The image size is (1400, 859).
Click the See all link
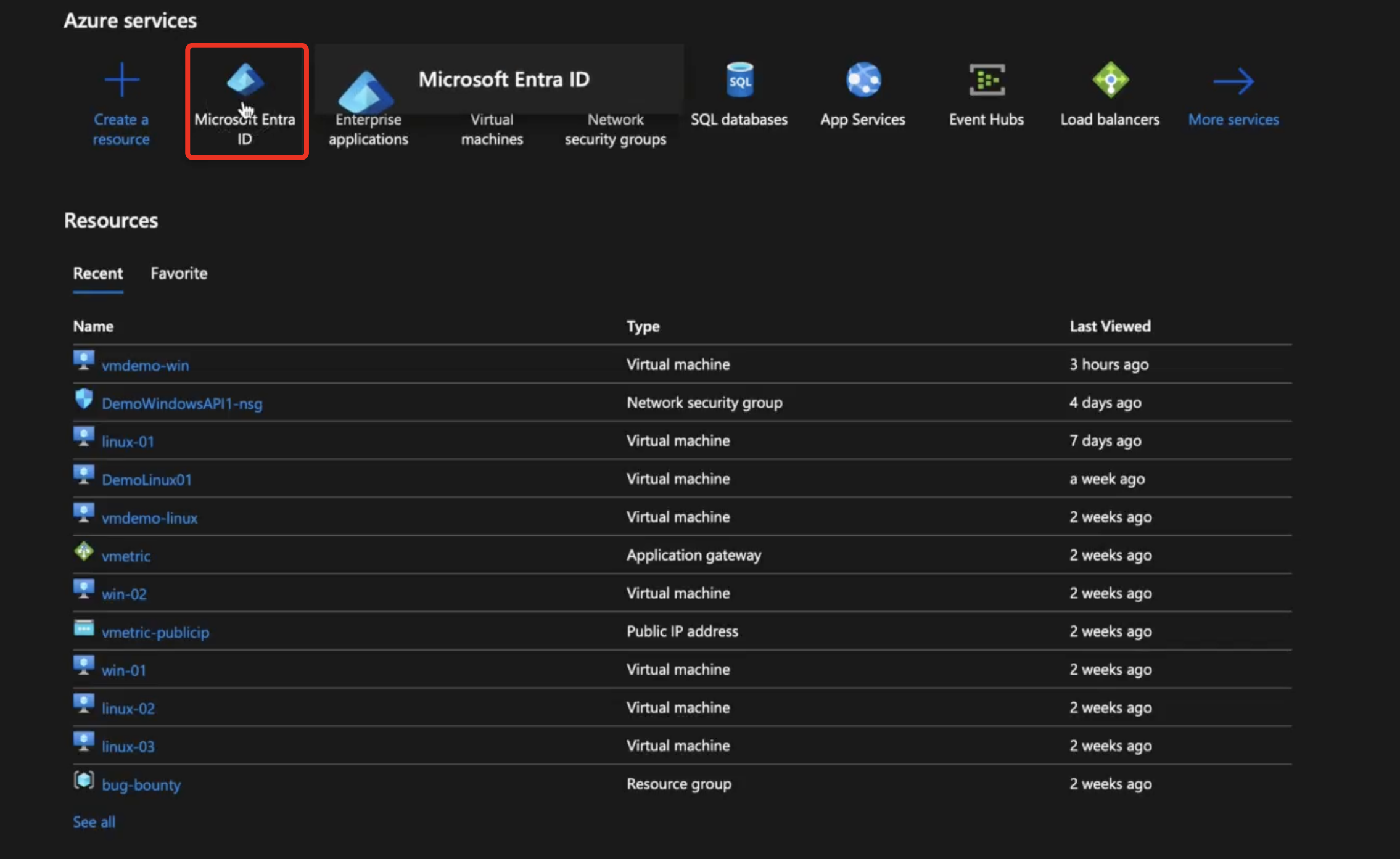tap(94, 822)
